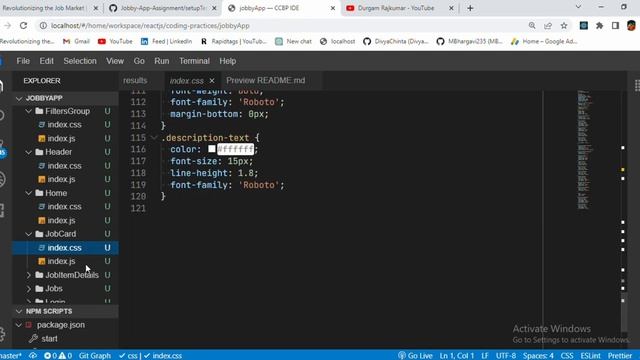Switch to Revolutionizing the Job Market tab
Image resolution: width=640 pixels, height=360 pixels.
tap(50, 8)
